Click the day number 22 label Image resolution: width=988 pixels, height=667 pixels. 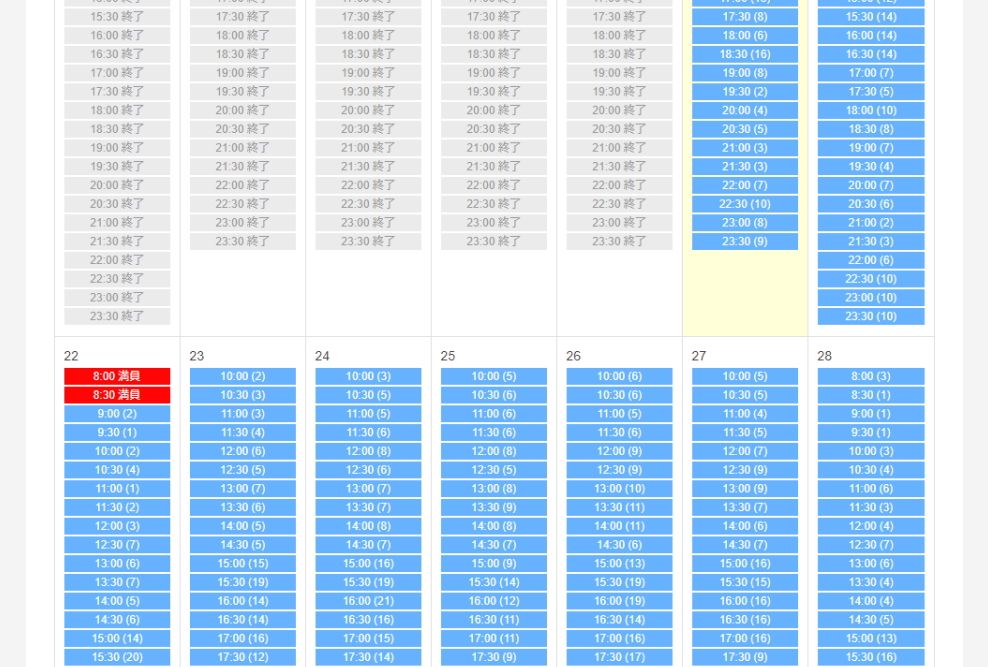click(71, 356)
